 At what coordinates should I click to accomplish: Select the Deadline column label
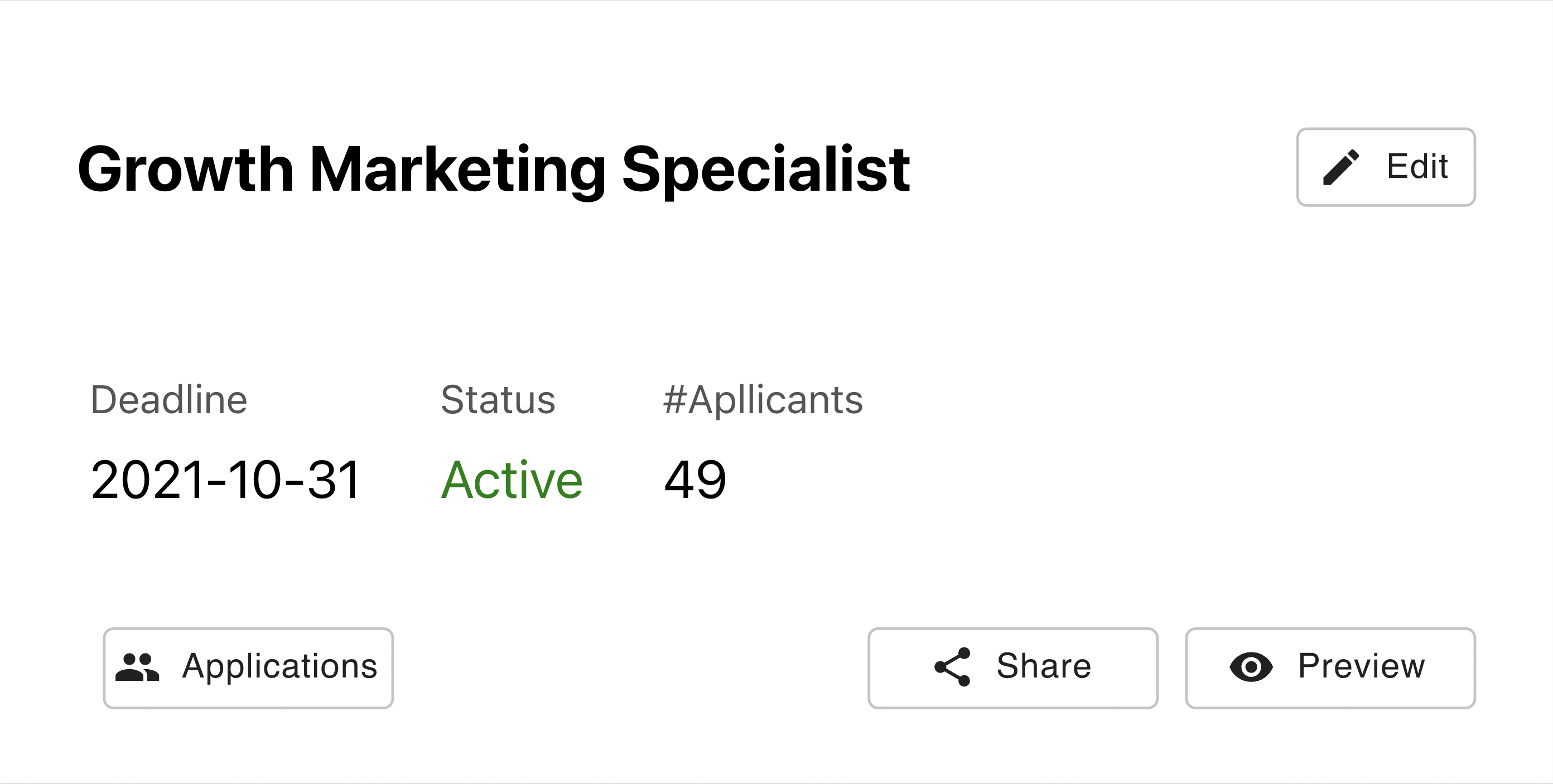[x=169, y=400]
